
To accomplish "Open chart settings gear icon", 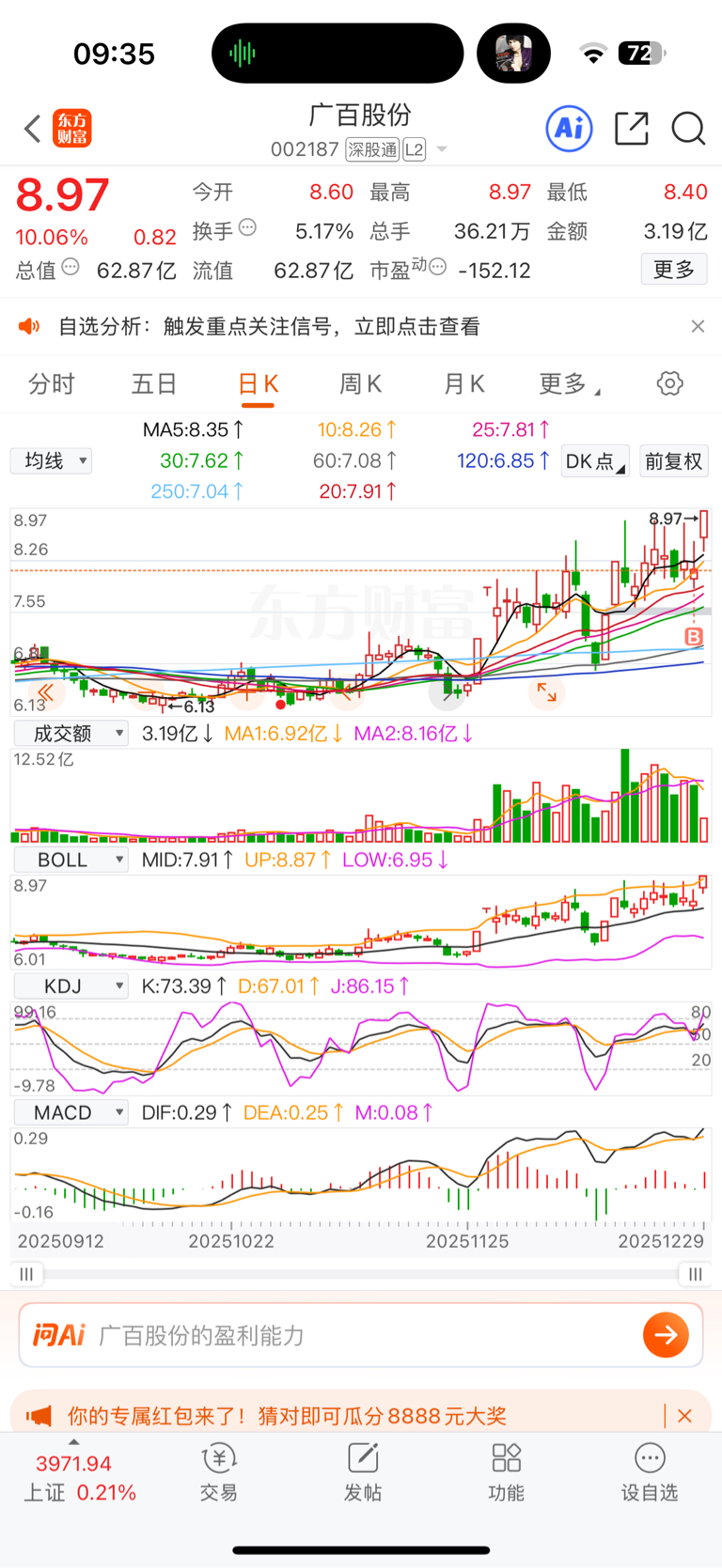I will [x=669, y=383].
